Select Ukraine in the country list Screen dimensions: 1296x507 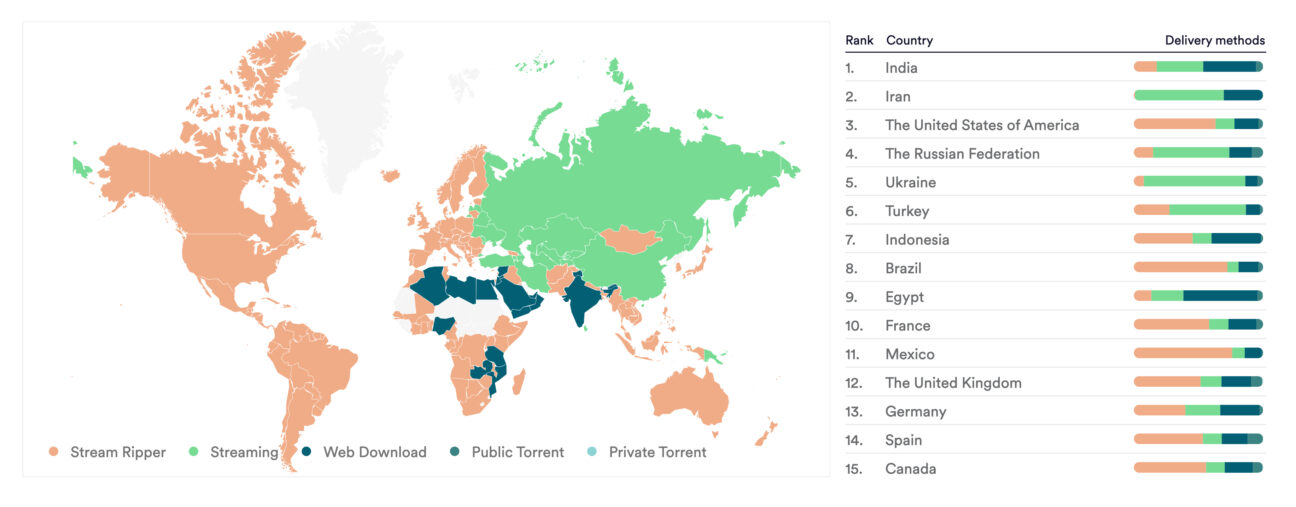(910, 183)
